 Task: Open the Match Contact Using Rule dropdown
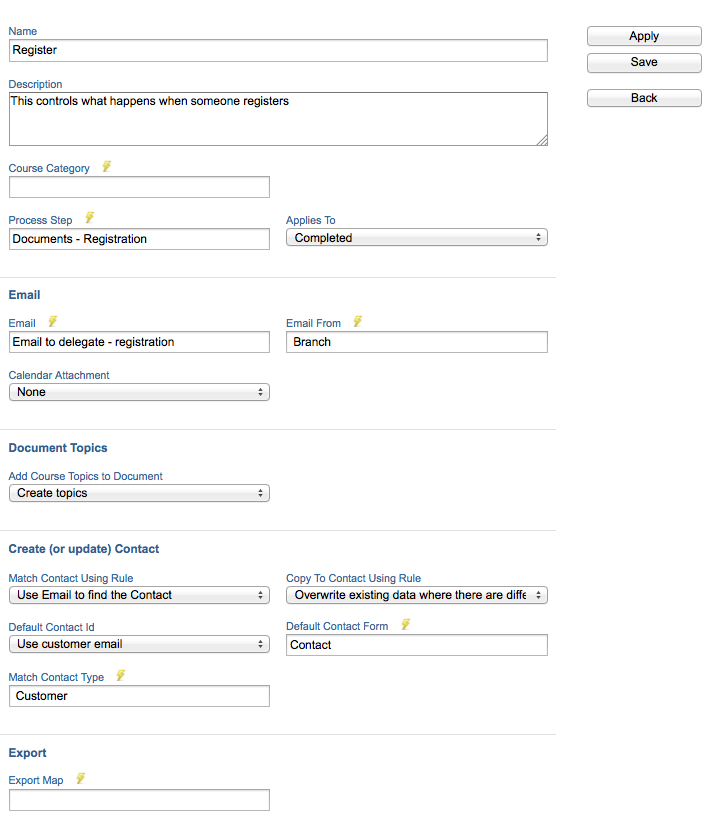pyautogui.click(x=139, y=595)
